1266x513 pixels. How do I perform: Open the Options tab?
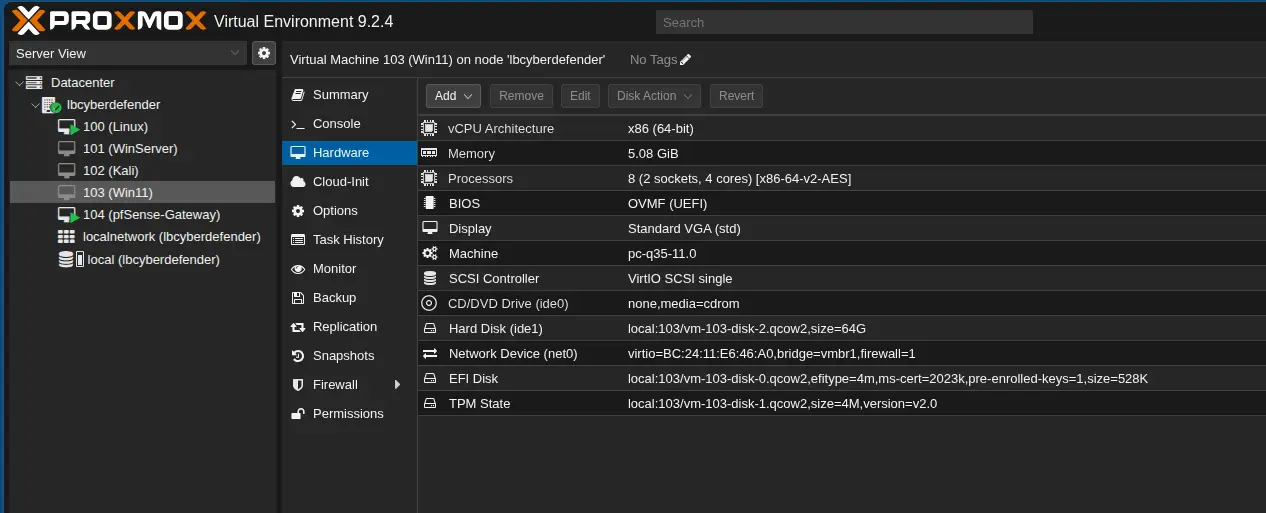349,211
